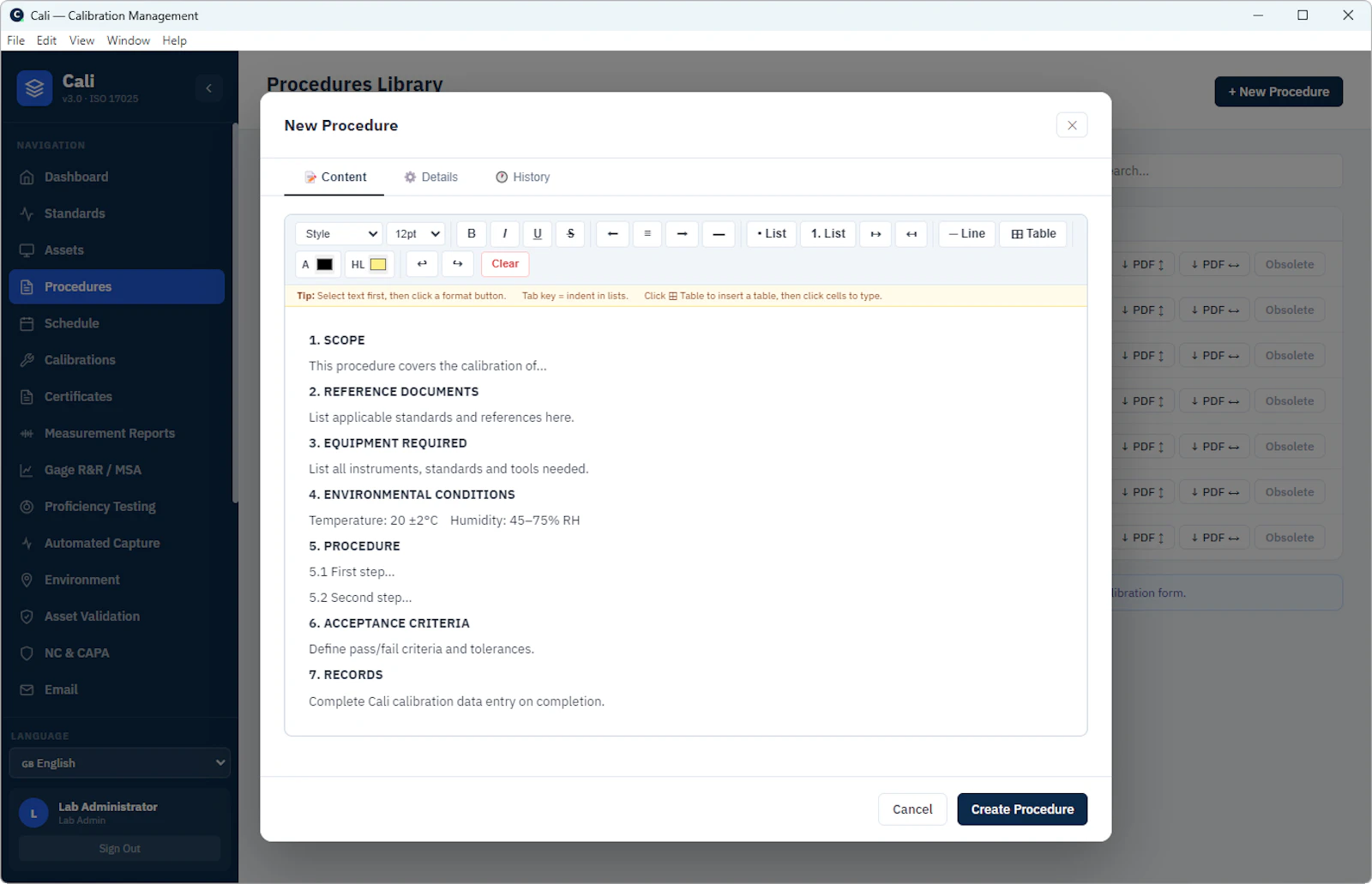Apply underline formatting button
Viewport: 1372px width, 884px height.
click(538, 234)
